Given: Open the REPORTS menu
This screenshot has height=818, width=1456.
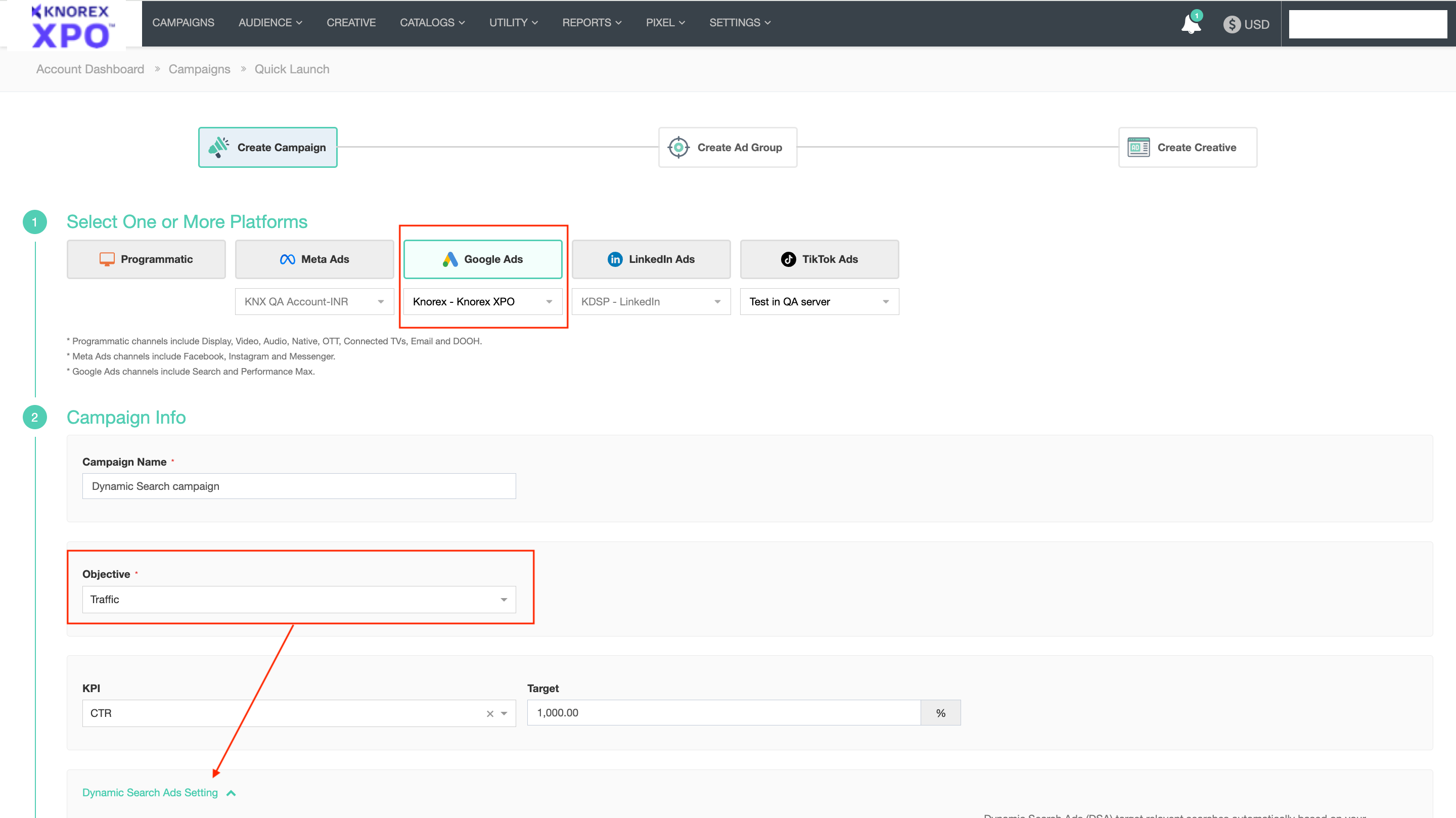Looking at the screenshot, I should (x=591, y=23).
